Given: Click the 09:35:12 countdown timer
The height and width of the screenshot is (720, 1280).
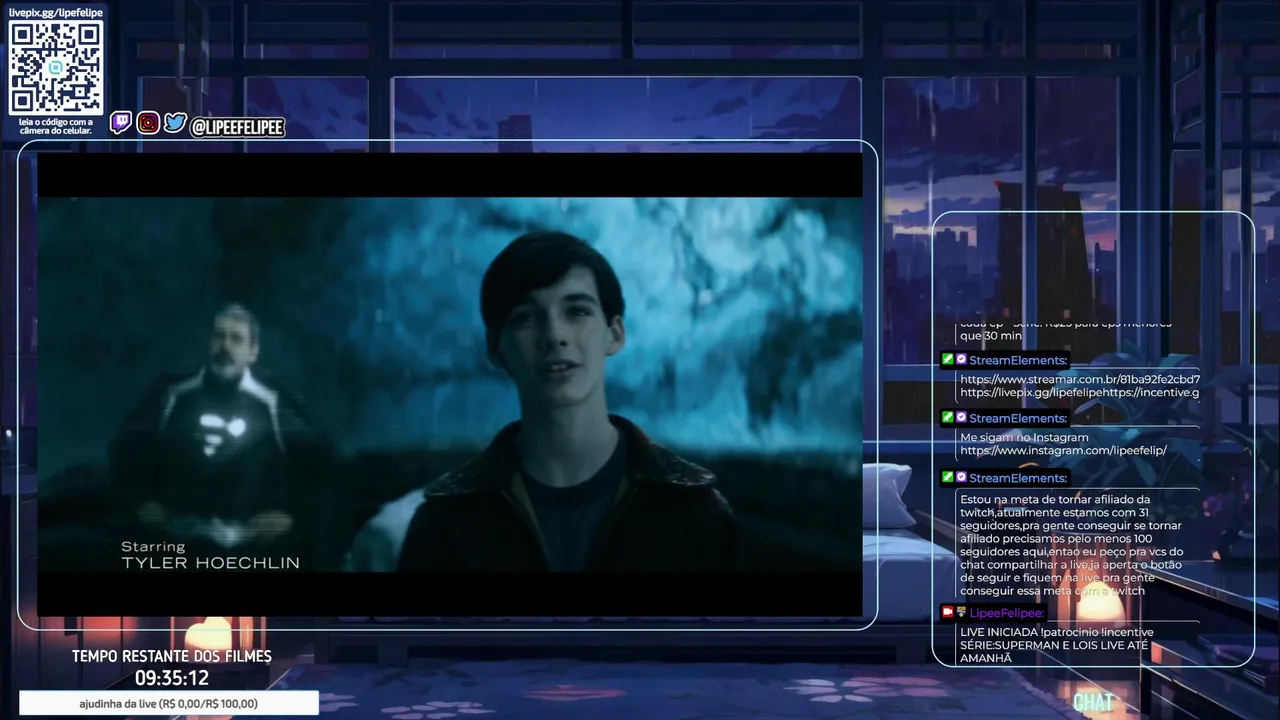Looking at the screenshot, I should pos(172,678).
